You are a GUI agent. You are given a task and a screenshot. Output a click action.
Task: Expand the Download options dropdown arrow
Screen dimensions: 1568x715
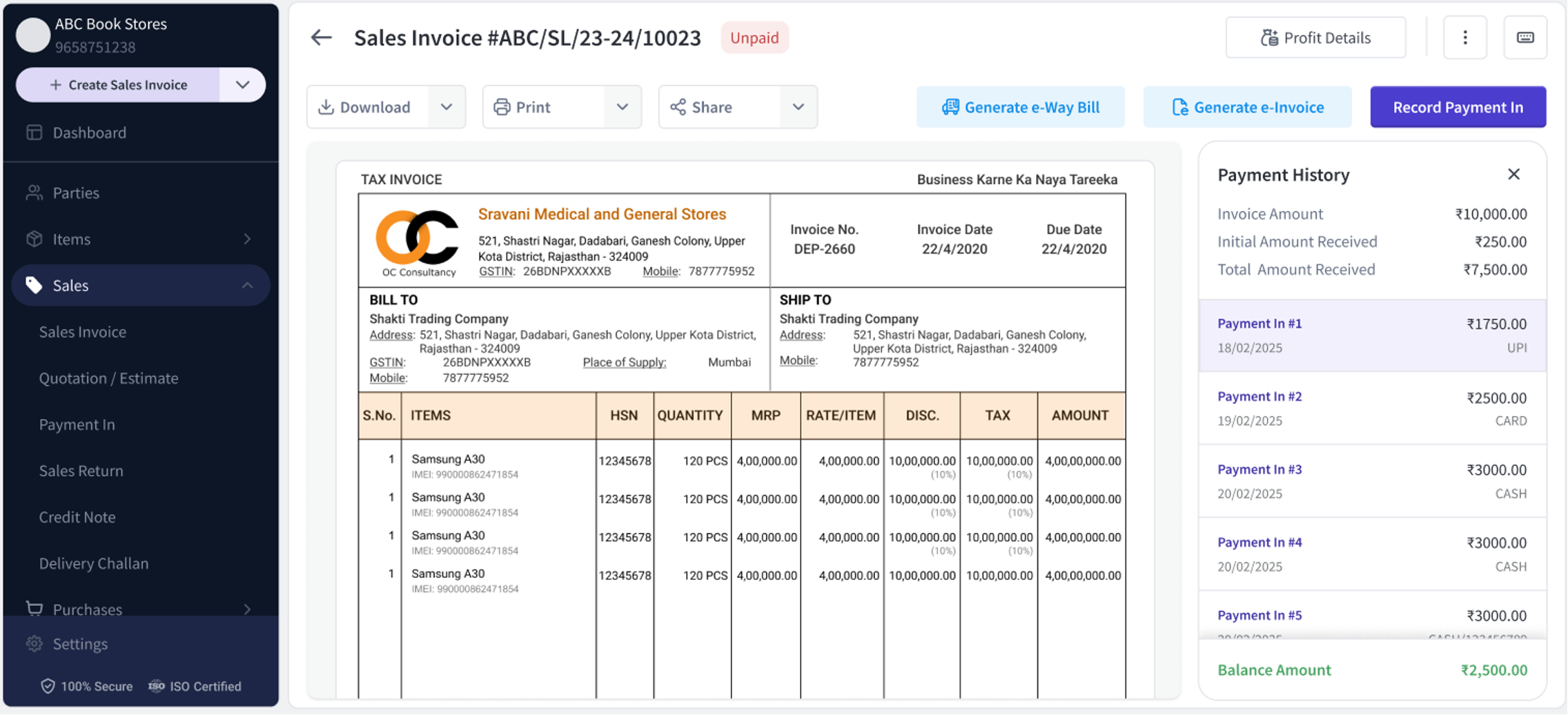pyautogui.click(x=447, y=107)
